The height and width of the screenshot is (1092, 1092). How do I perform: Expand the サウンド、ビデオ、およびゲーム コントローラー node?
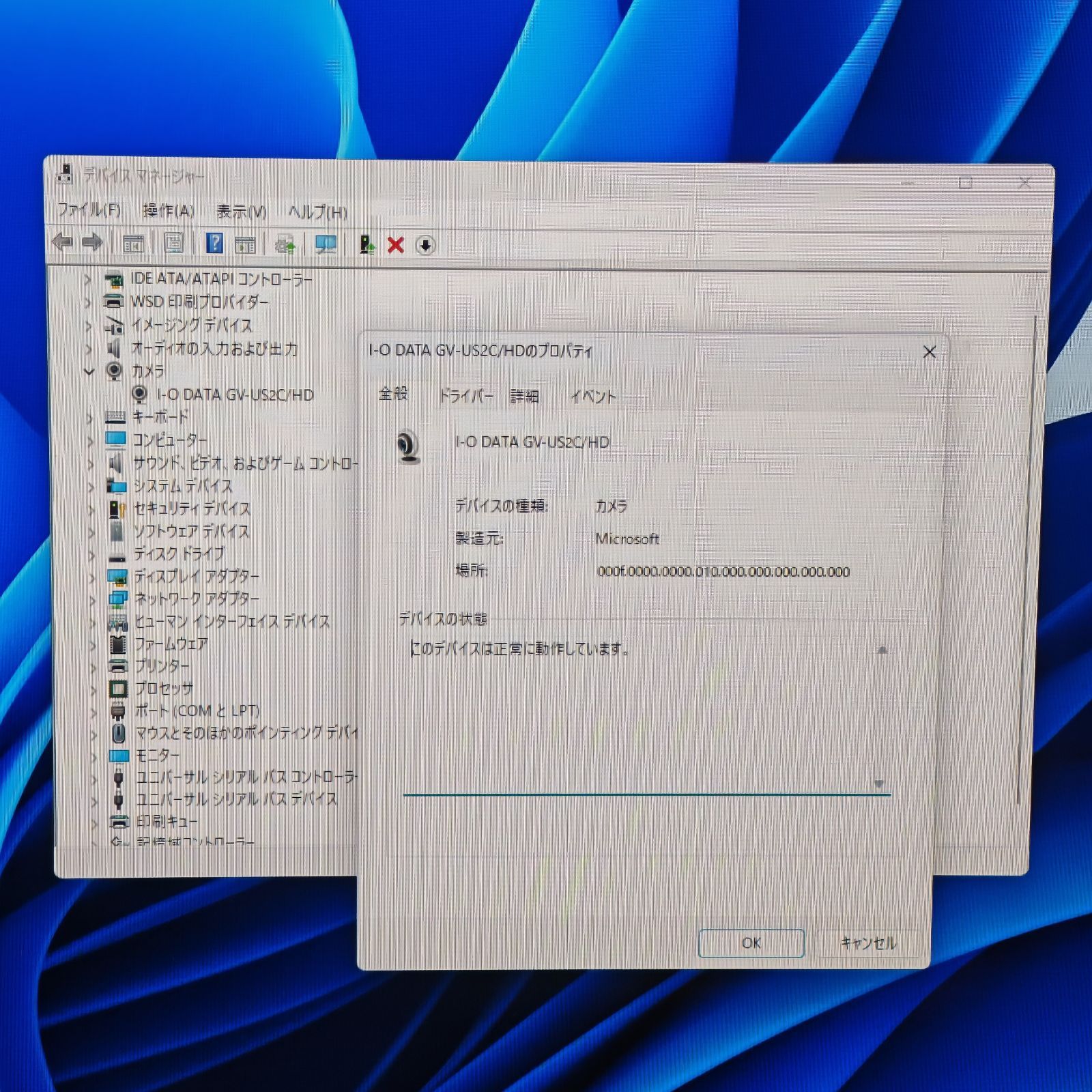(x=90, y=464)
